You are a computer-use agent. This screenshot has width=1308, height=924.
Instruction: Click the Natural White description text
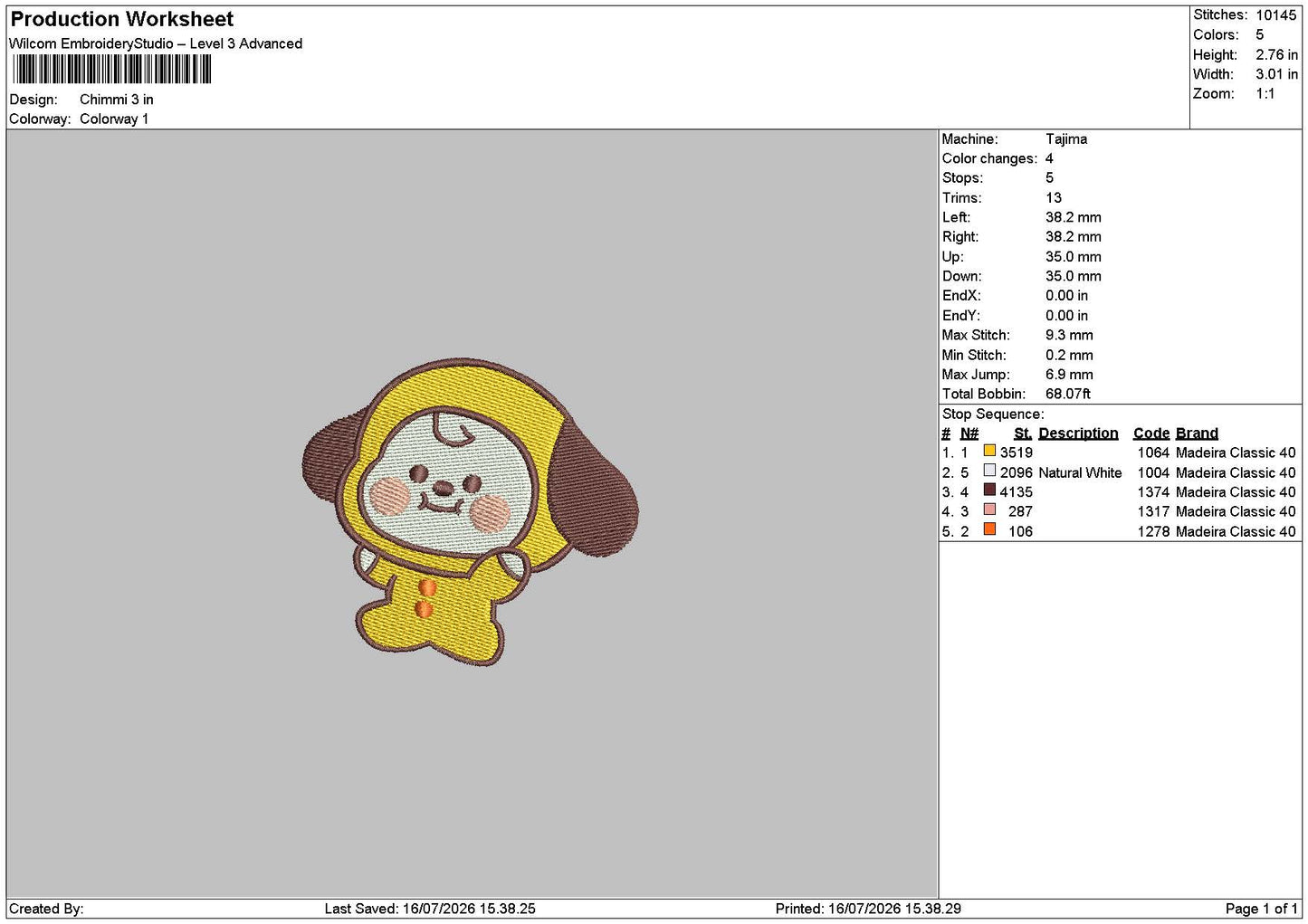(x=1080, y=472)
